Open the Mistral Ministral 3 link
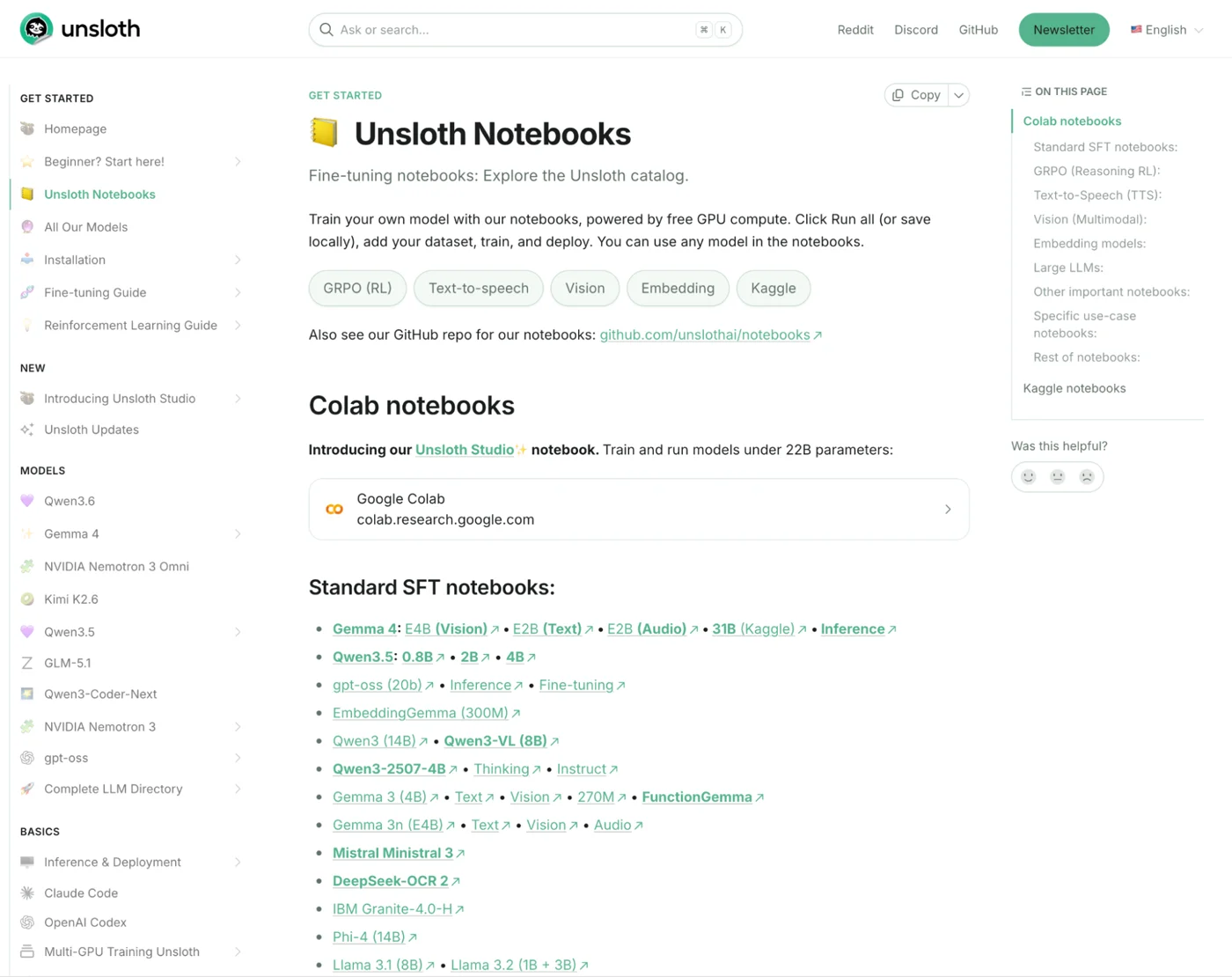Screen dimensions: 1232x977 tap(399, 853)
